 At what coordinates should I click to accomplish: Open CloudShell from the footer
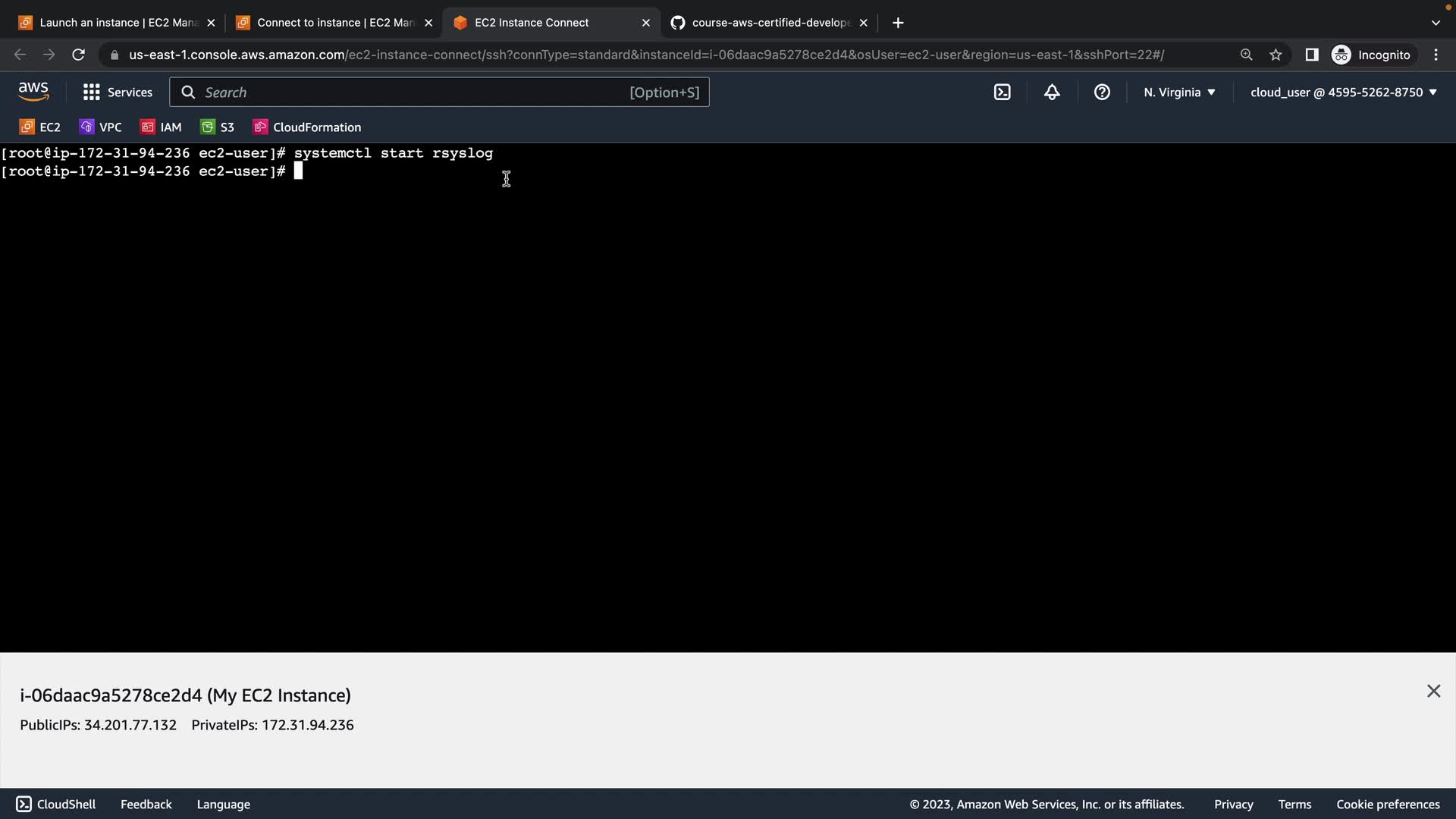(56, 805)
